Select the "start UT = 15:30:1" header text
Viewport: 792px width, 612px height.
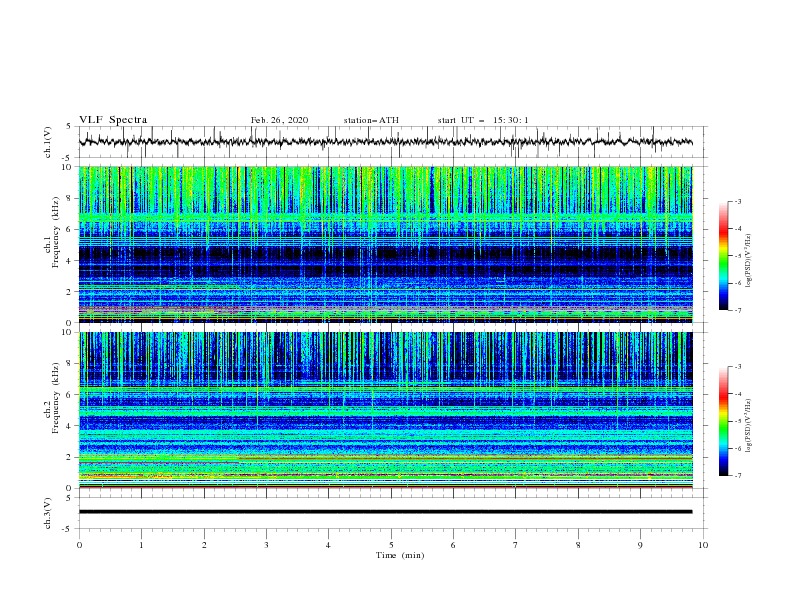[483, 120]
